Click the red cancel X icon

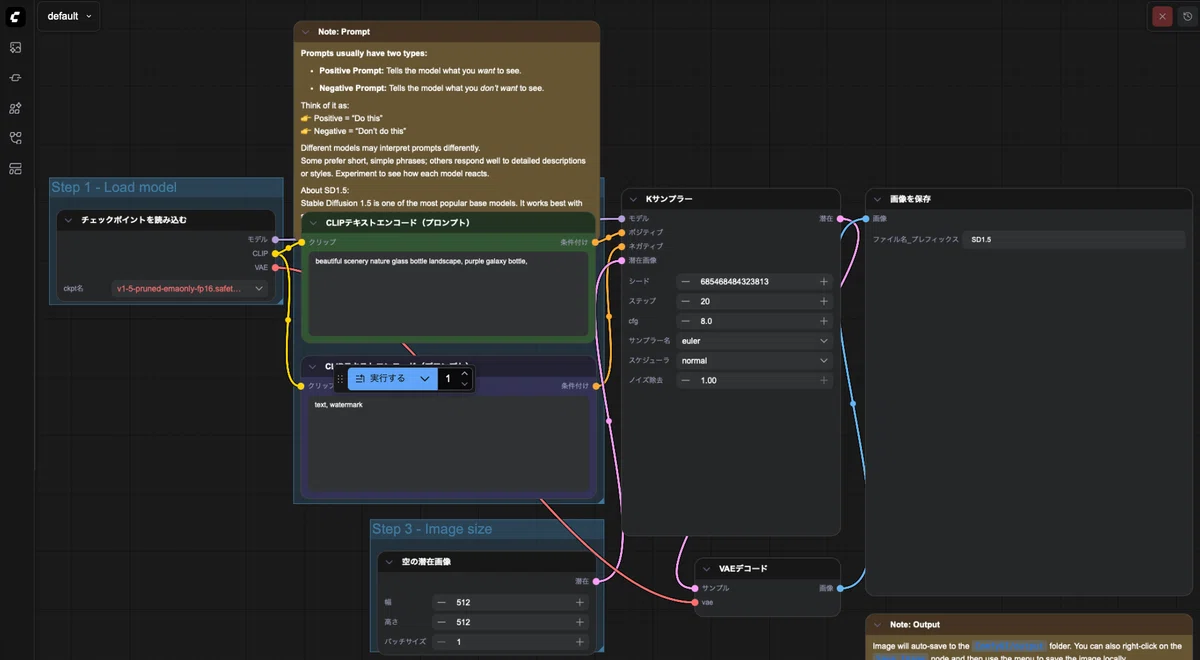point(1162,16)
